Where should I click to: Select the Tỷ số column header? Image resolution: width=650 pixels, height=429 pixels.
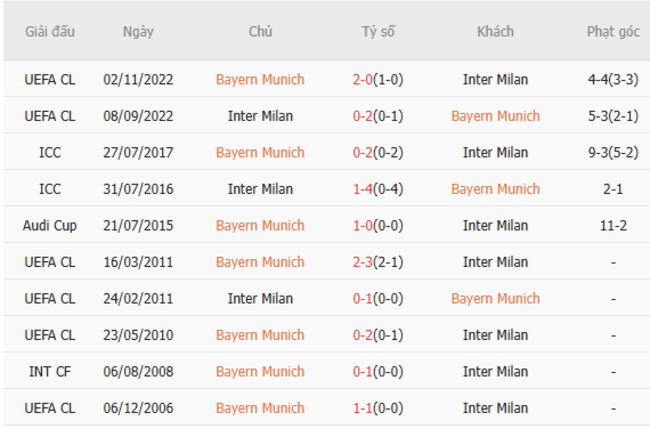(378, 31)
